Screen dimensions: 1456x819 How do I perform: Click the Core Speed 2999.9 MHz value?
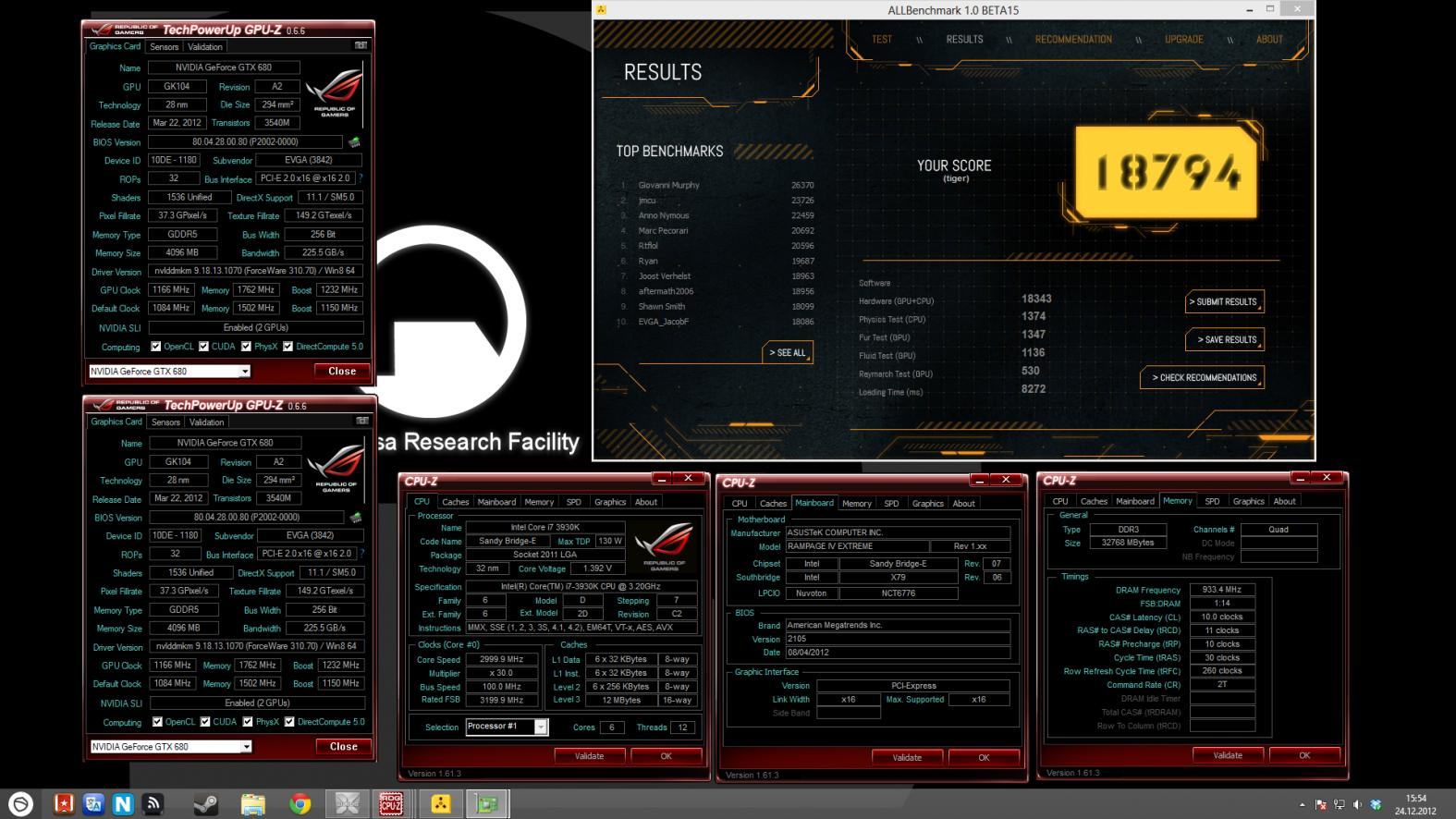(501, 659)
